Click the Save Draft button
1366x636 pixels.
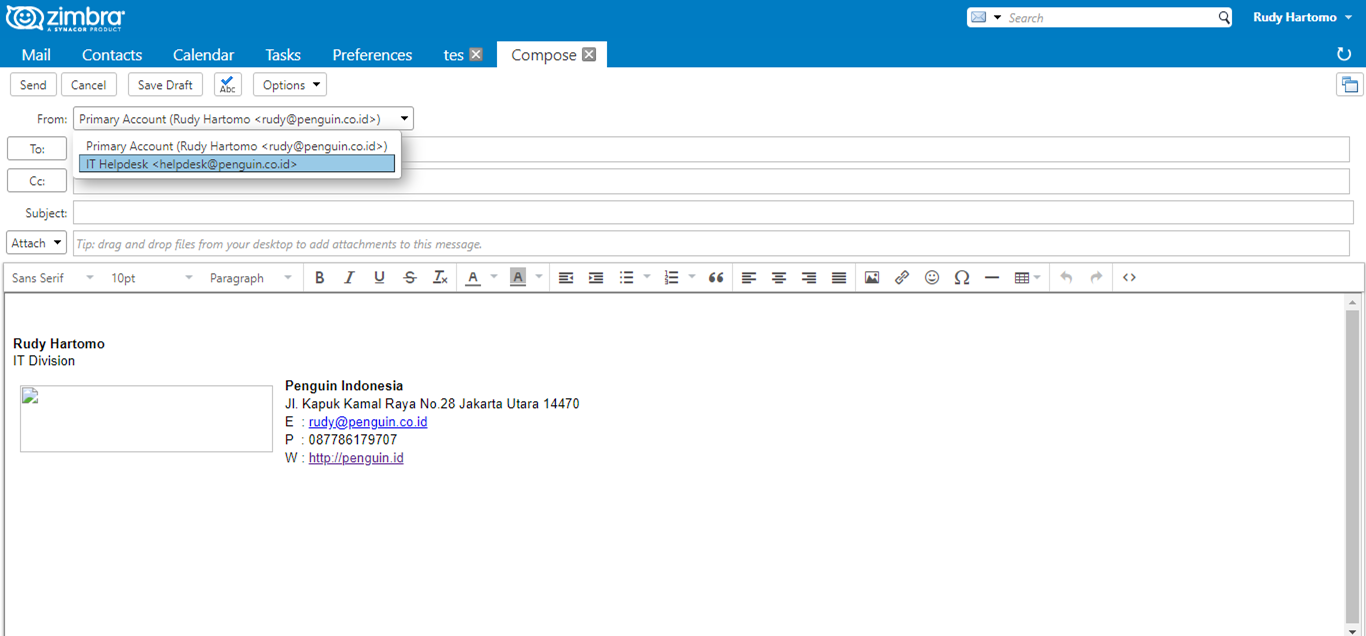pyautogui.click(x=166, y=85)
